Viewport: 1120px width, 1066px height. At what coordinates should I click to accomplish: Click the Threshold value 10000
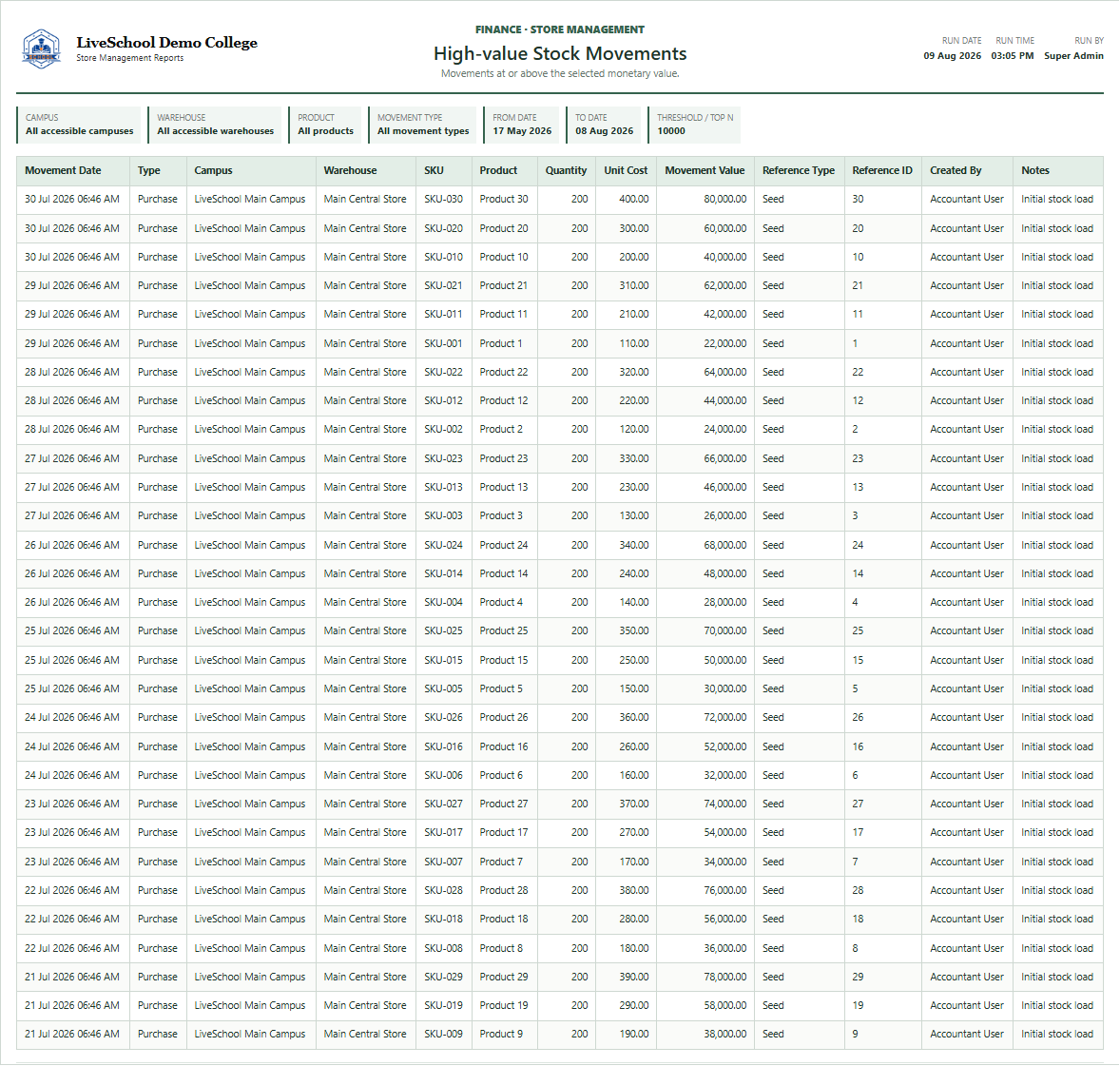pyautogui.click(x=670, y=130)
